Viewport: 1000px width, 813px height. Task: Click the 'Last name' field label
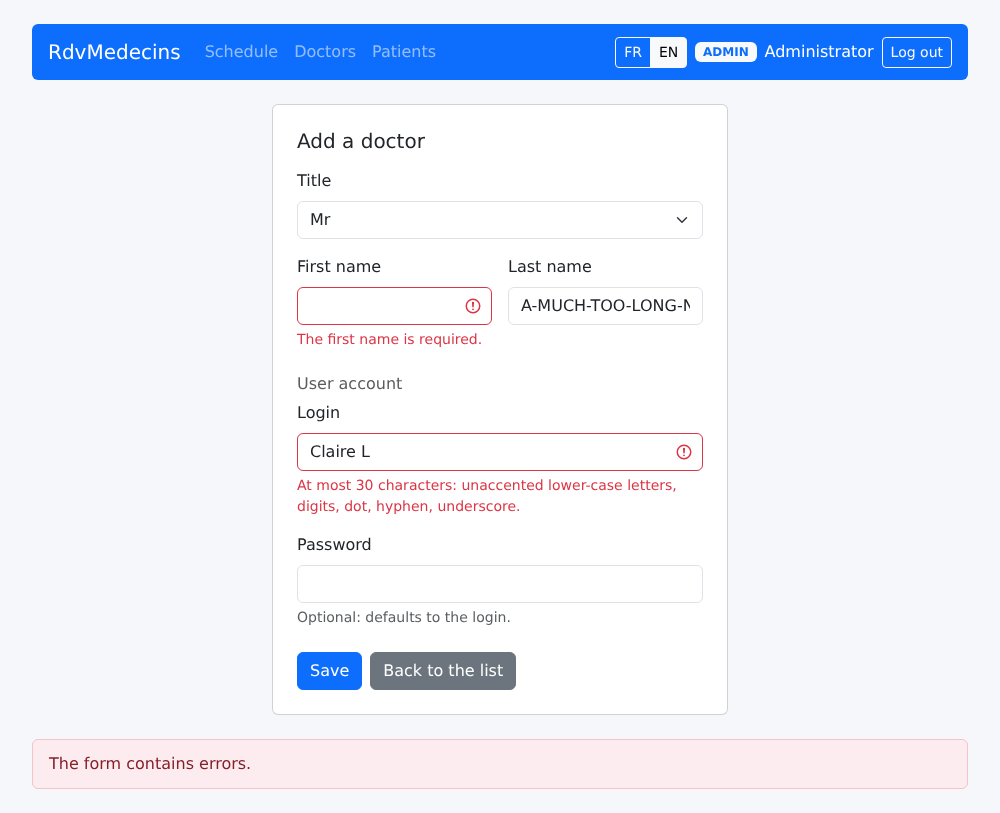[550, 267]
